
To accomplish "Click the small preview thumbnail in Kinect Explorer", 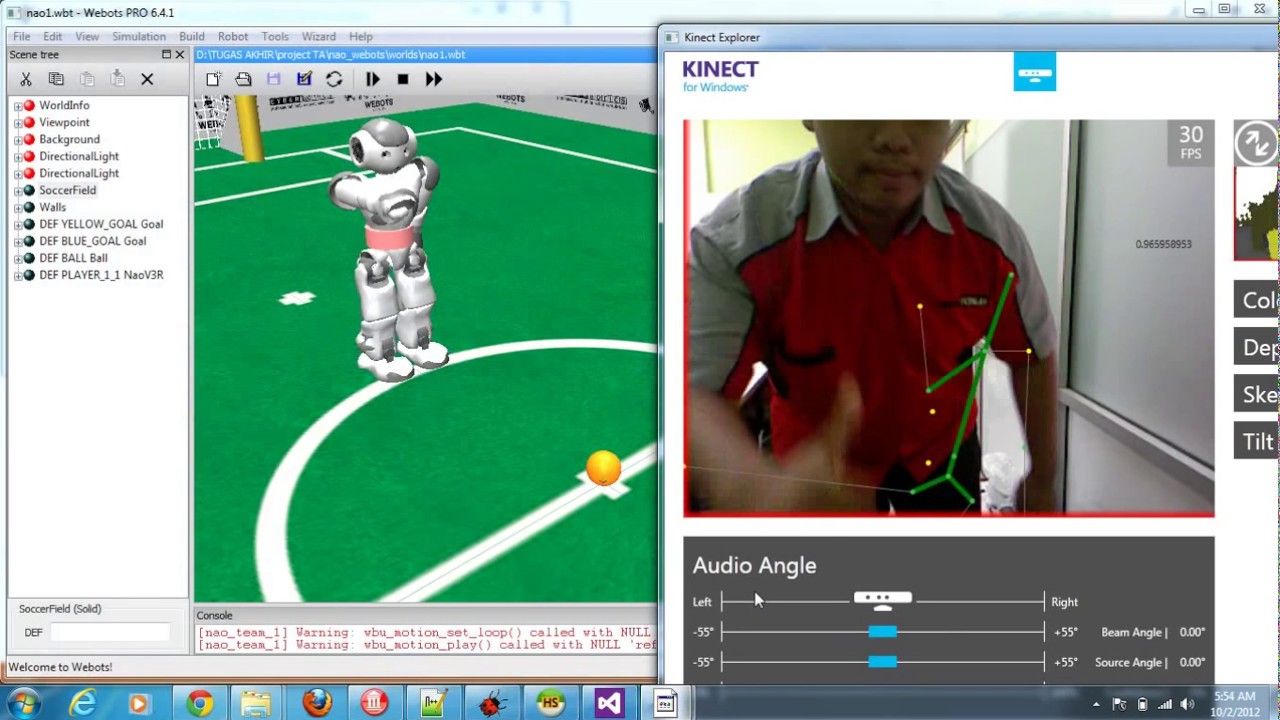I will click(1257, 213).
